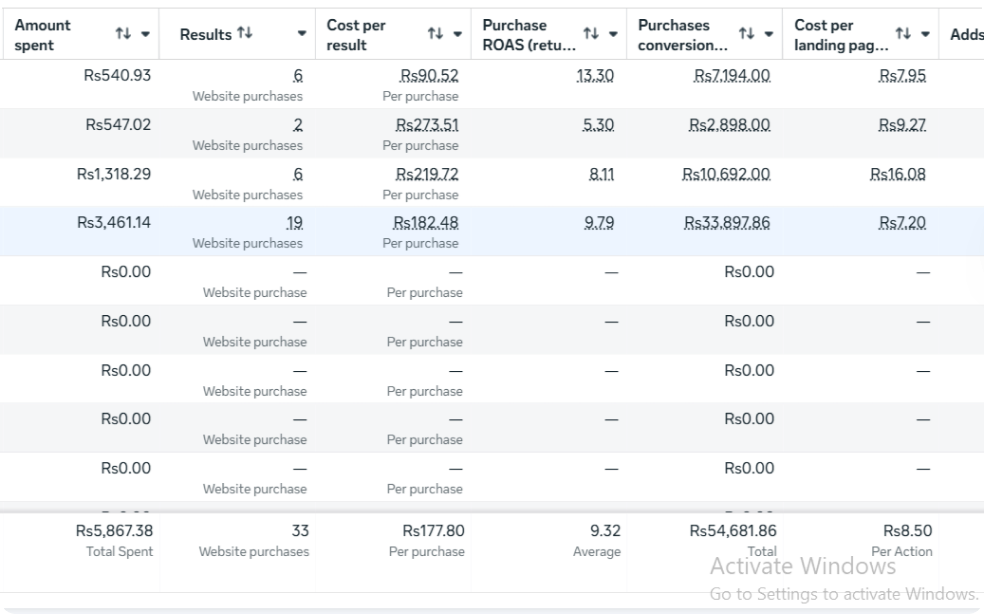Sort Purchase ROAS column arrows
Image resolution: width=984 pixels, height=614 pixels.
591,33
